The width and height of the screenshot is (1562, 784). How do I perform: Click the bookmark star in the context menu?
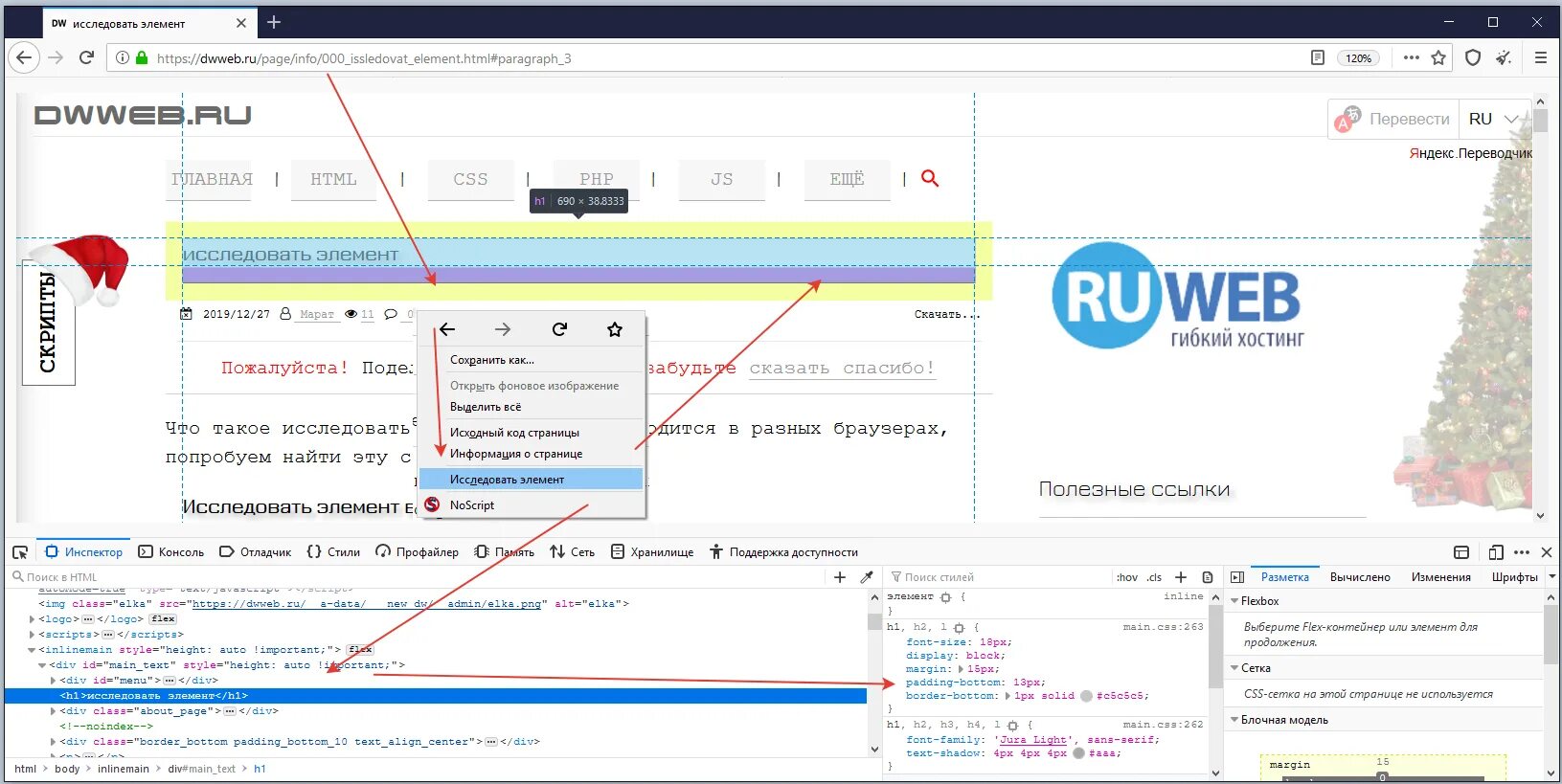(x=615, y=329)
